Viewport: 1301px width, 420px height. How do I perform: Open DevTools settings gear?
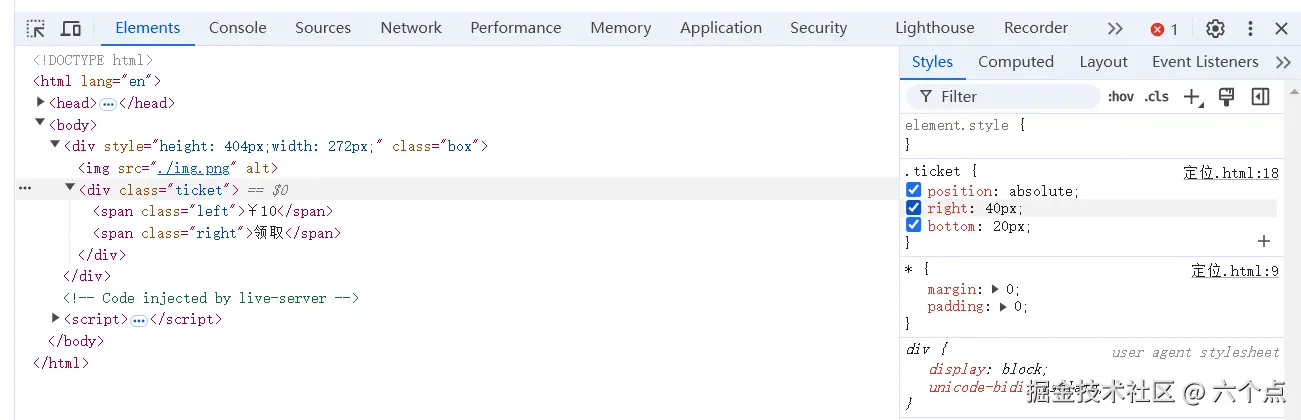[x=1215, y=29]
